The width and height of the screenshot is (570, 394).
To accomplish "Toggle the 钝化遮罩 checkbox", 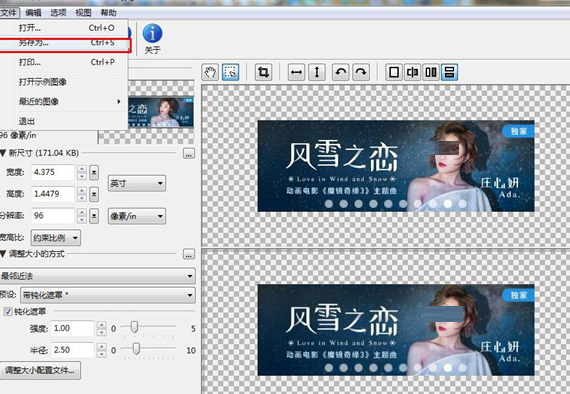I will click(8, 311).
